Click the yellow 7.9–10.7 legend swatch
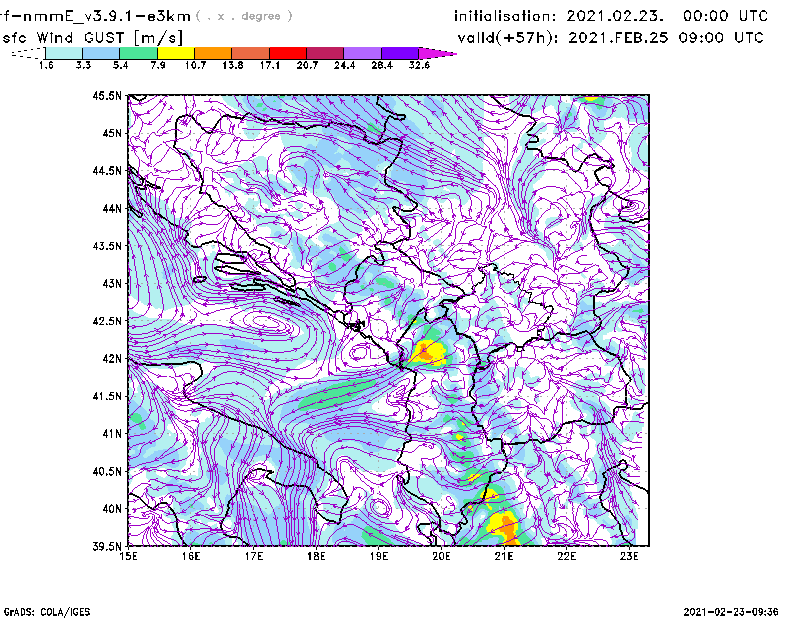The width and height of the screenshot is (800, 618). (x=176, y=53)
